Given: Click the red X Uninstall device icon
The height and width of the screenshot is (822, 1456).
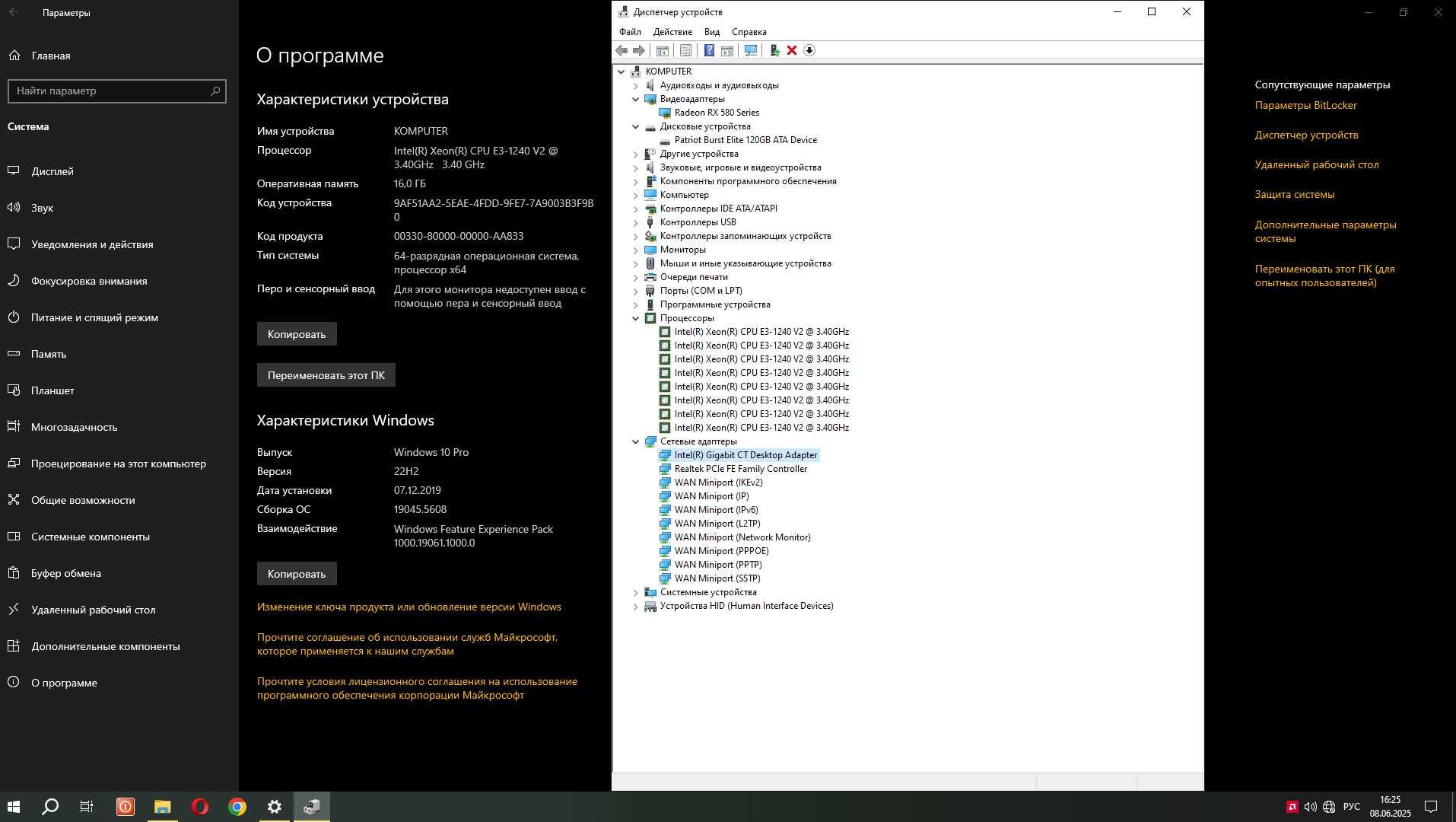Looking at the screenshot, I should click(x=792, y=50).
